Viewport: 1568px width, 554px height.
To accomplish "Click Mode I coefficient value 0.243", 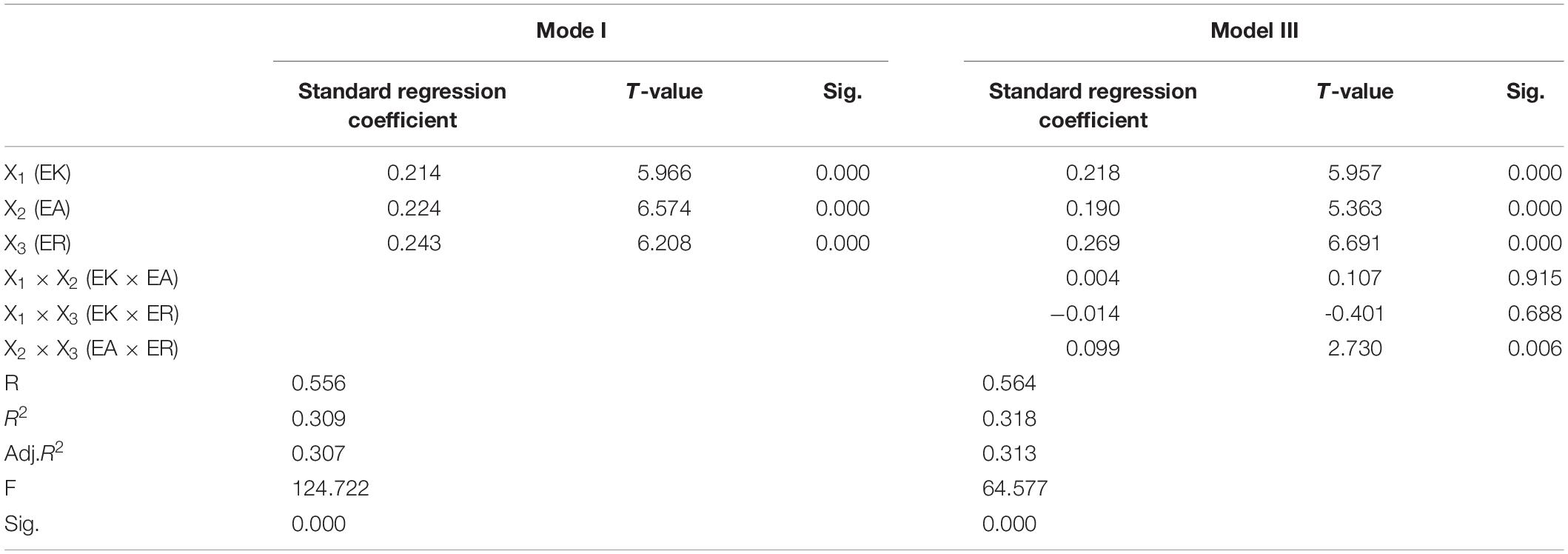I will click(x=414, y=244).
